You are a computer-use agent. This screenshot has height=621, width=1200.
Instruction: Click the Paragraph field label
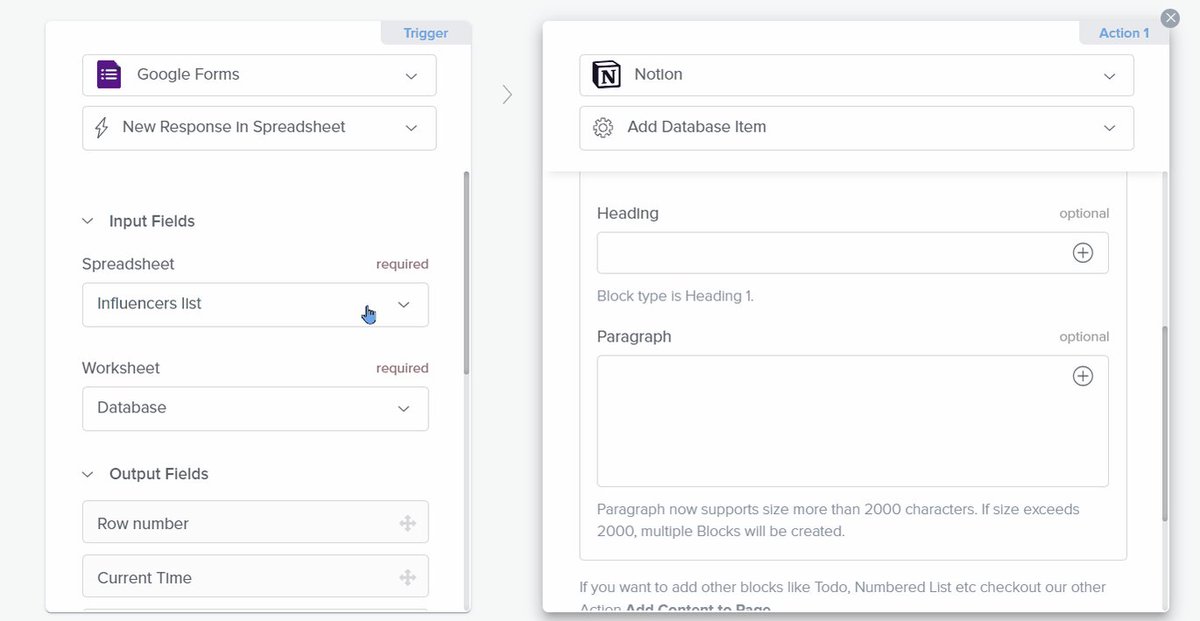pyautogui.click(x=634, y=337)
